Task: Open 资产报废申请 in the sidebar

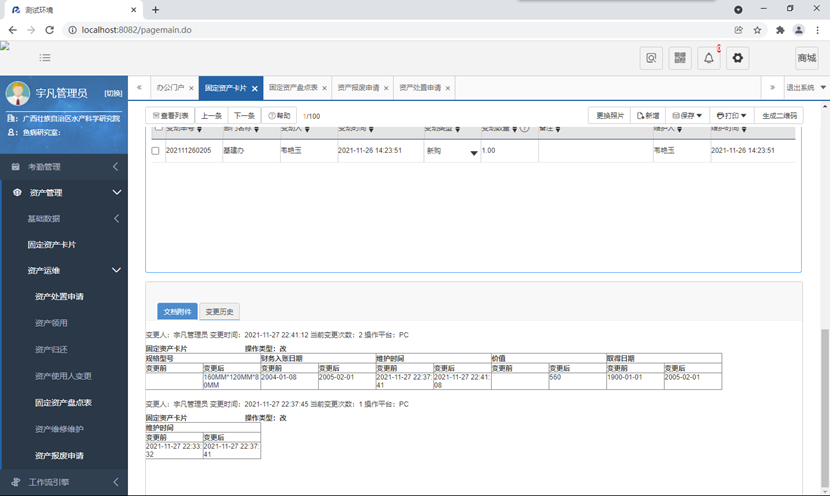Action: (59, 455)
